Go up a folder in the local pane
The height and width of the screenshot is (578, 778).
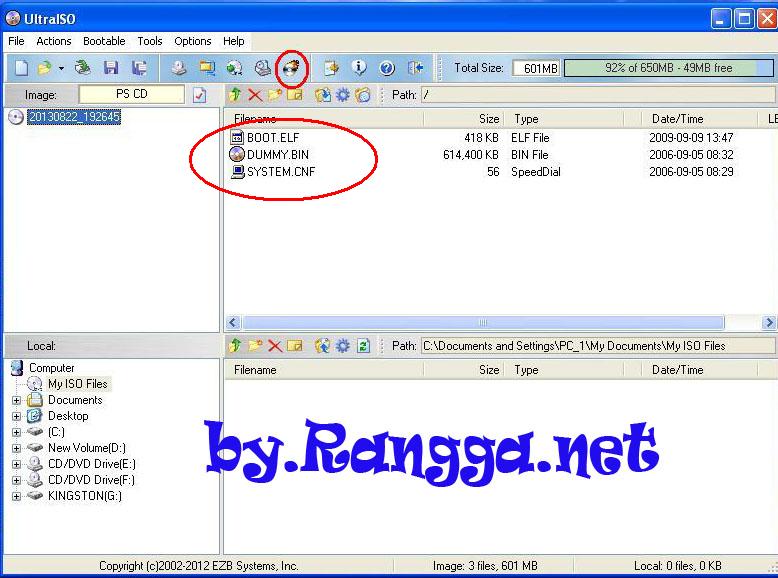pyautogui.click(x=235, y=345)
